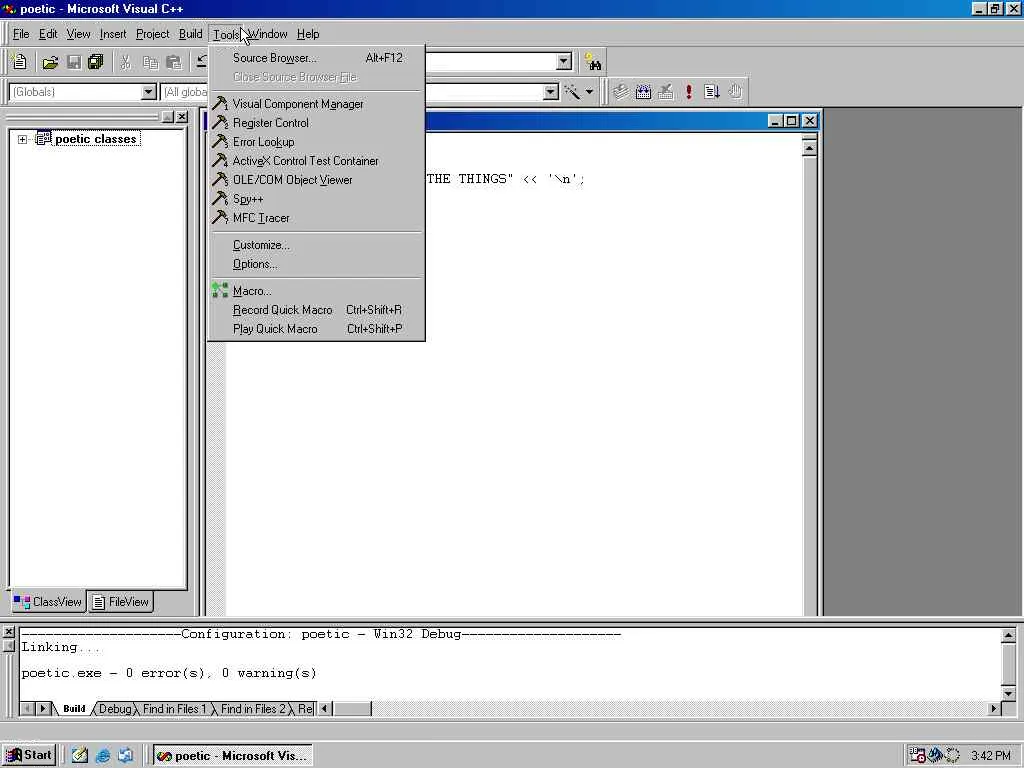
Task: Click the Copy icon in toolbar
Action: 150,63
